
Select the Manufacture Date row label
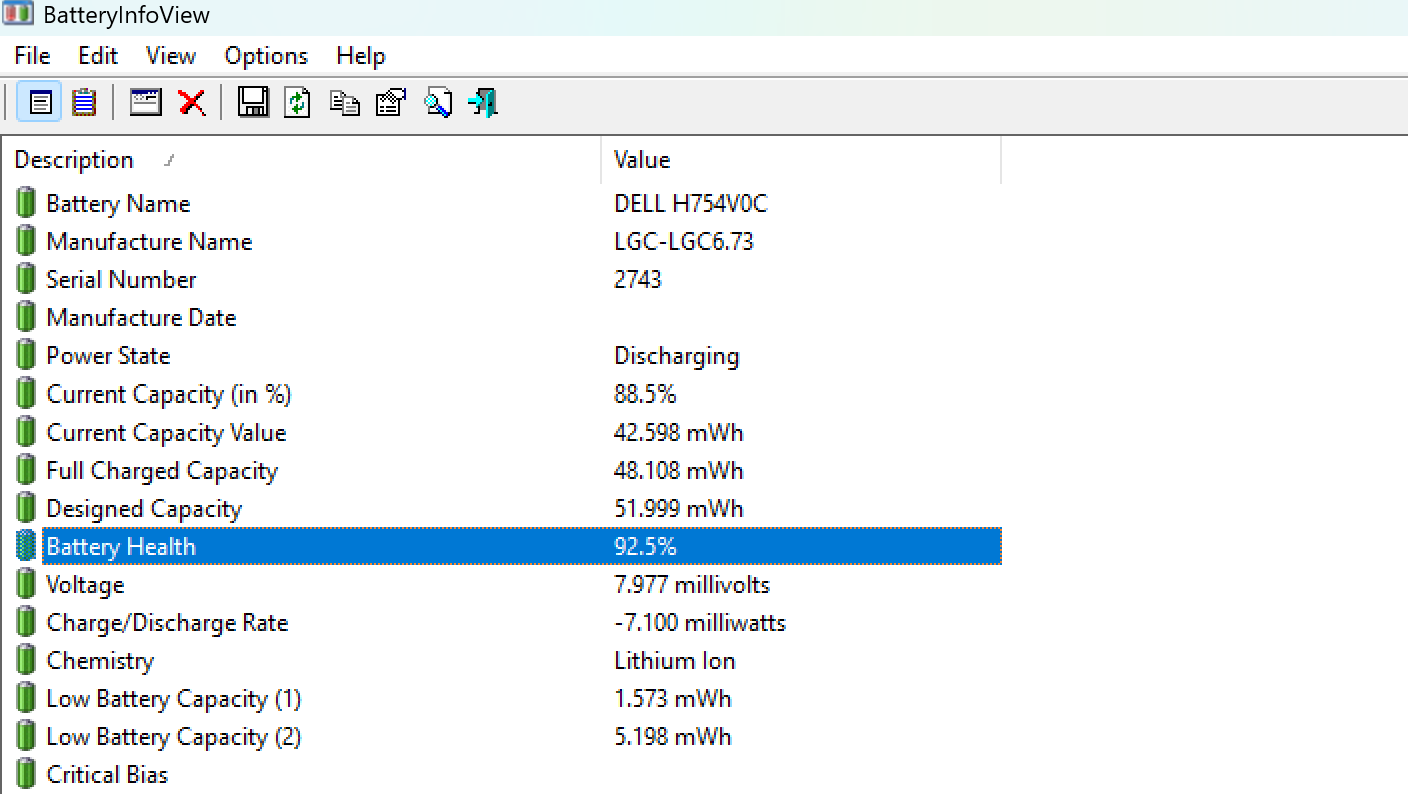141,318
